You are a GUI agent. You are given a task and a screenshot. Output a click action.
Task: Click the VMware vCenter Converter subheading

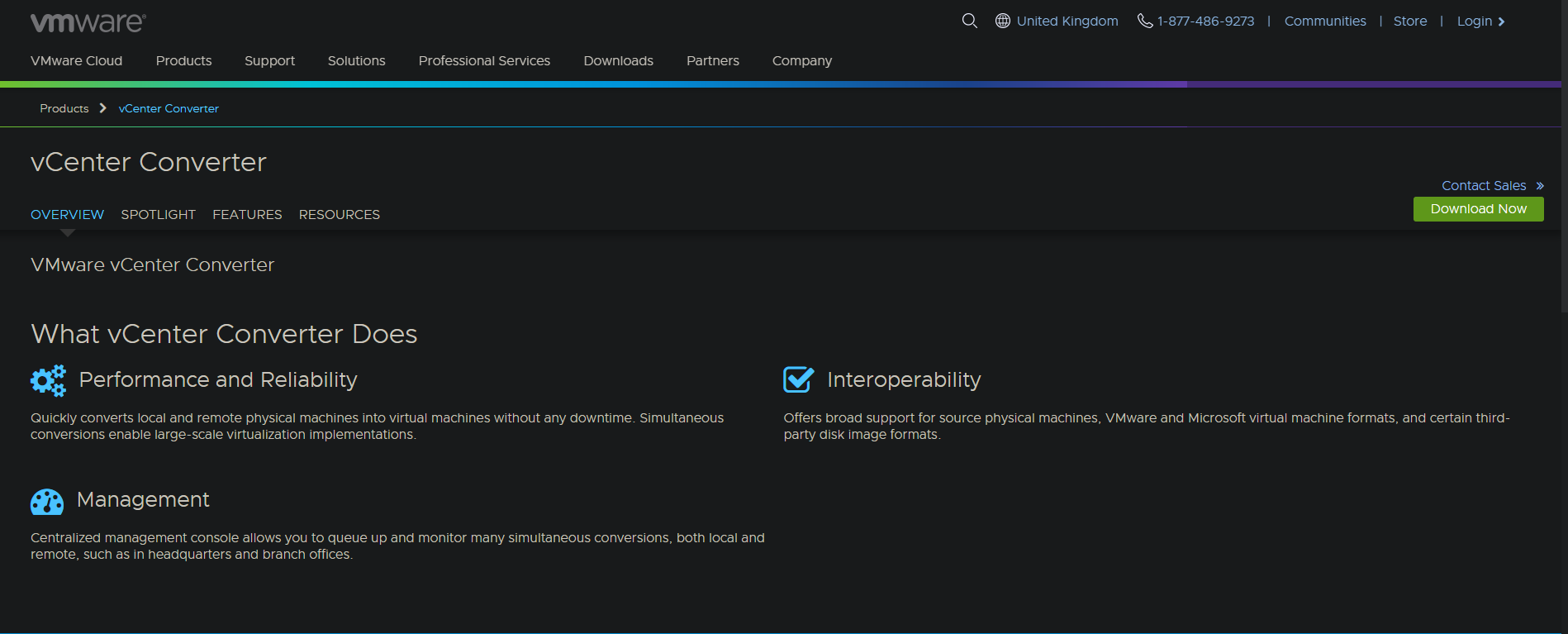click(152, 265)
